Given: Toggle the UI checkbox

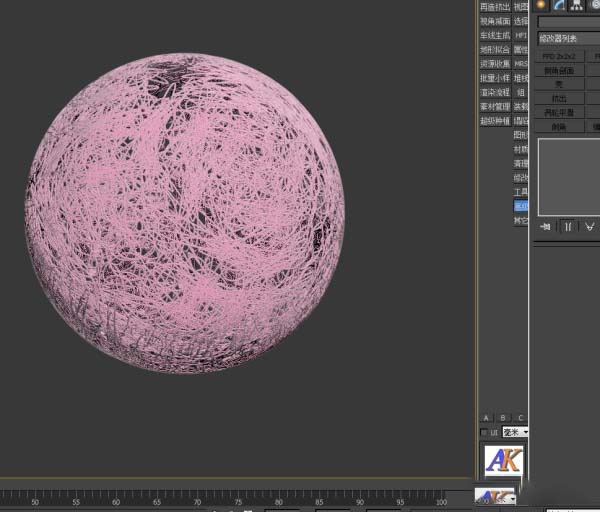Looking at the screenshot, I should pos(484,433).
